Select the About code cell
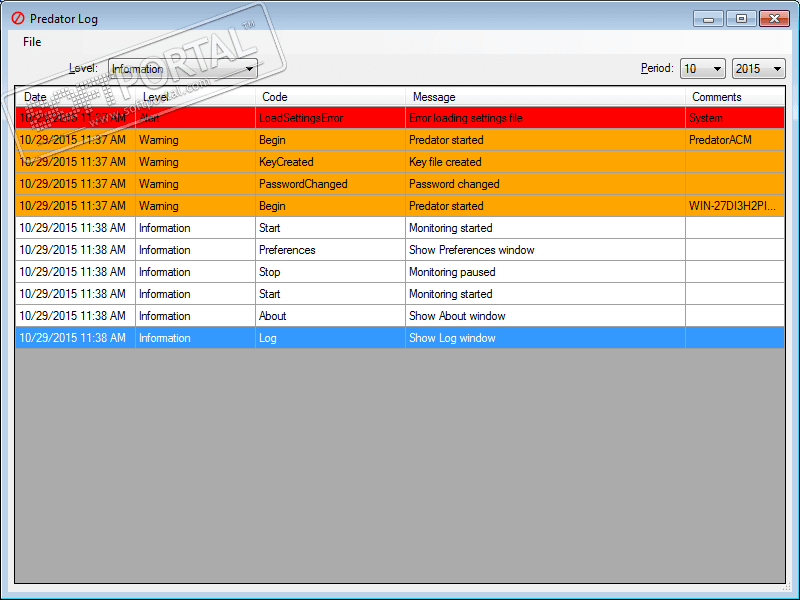The image size is (800, 600). (330, 316)
